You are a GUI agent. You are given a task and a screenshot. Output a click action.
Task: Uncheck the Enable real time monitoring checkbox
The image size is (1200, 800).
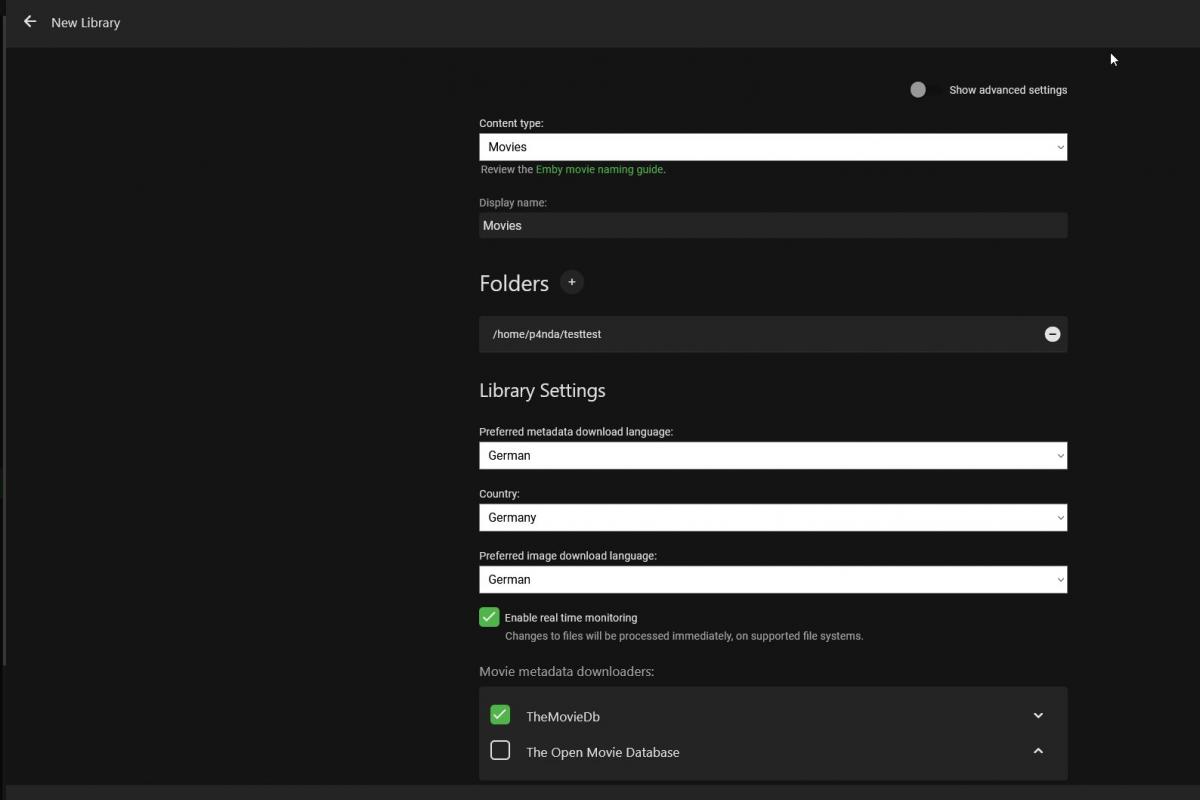(x=489, y=617)
